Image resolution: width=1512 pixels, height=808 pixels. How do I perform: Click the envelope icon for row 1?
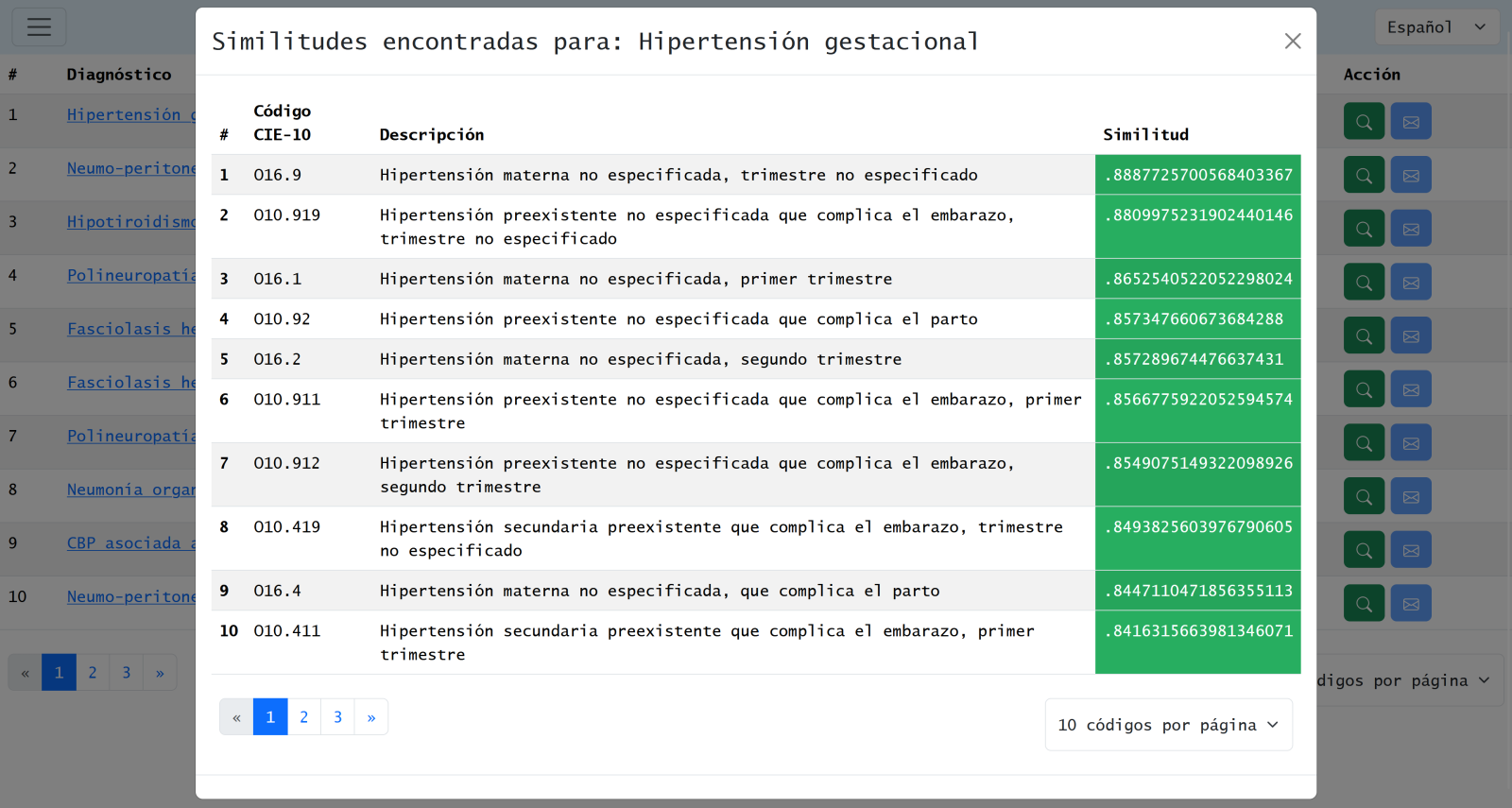[1411, 122]
